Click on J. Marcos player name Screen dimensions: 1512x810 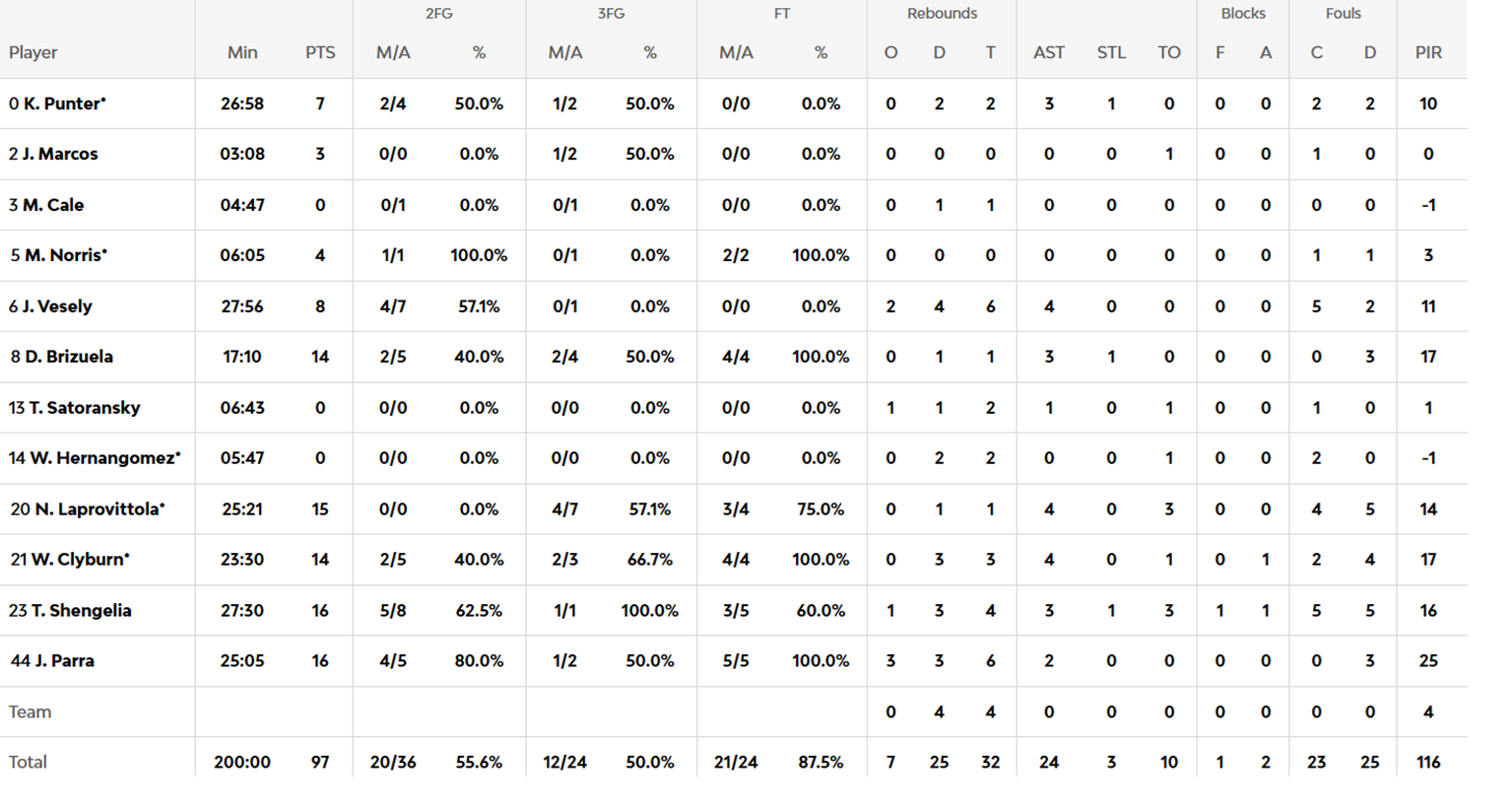[x=60, y=154]
